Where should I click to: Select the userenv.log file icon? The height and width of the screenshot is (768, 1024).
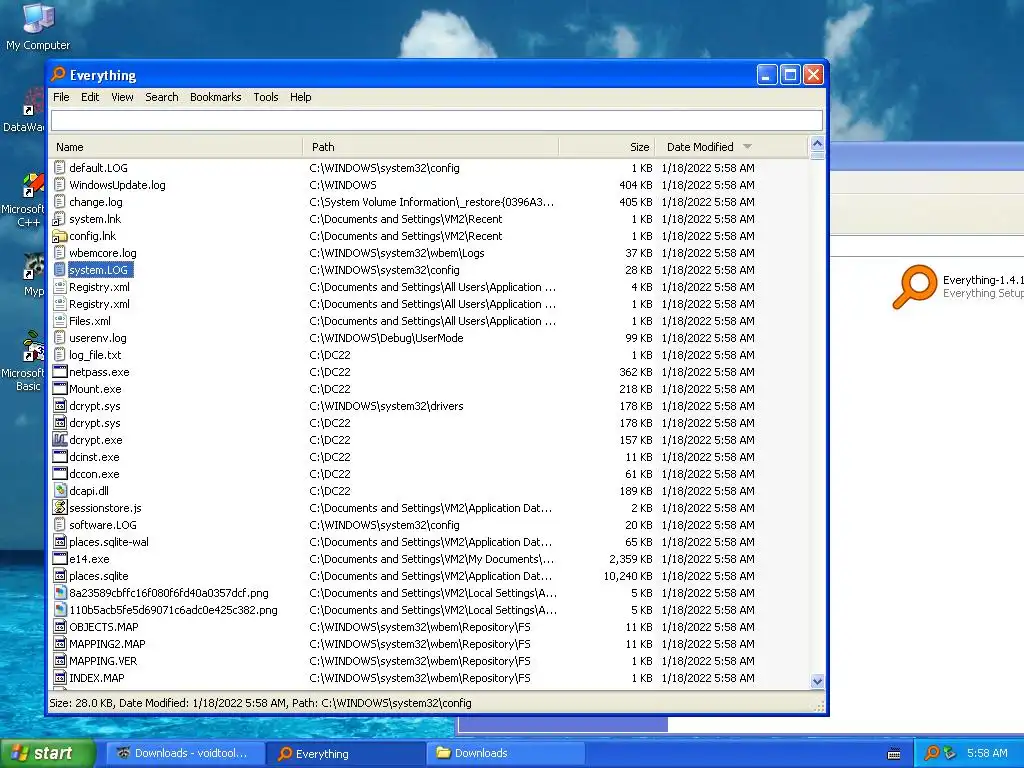click(59, 338)
